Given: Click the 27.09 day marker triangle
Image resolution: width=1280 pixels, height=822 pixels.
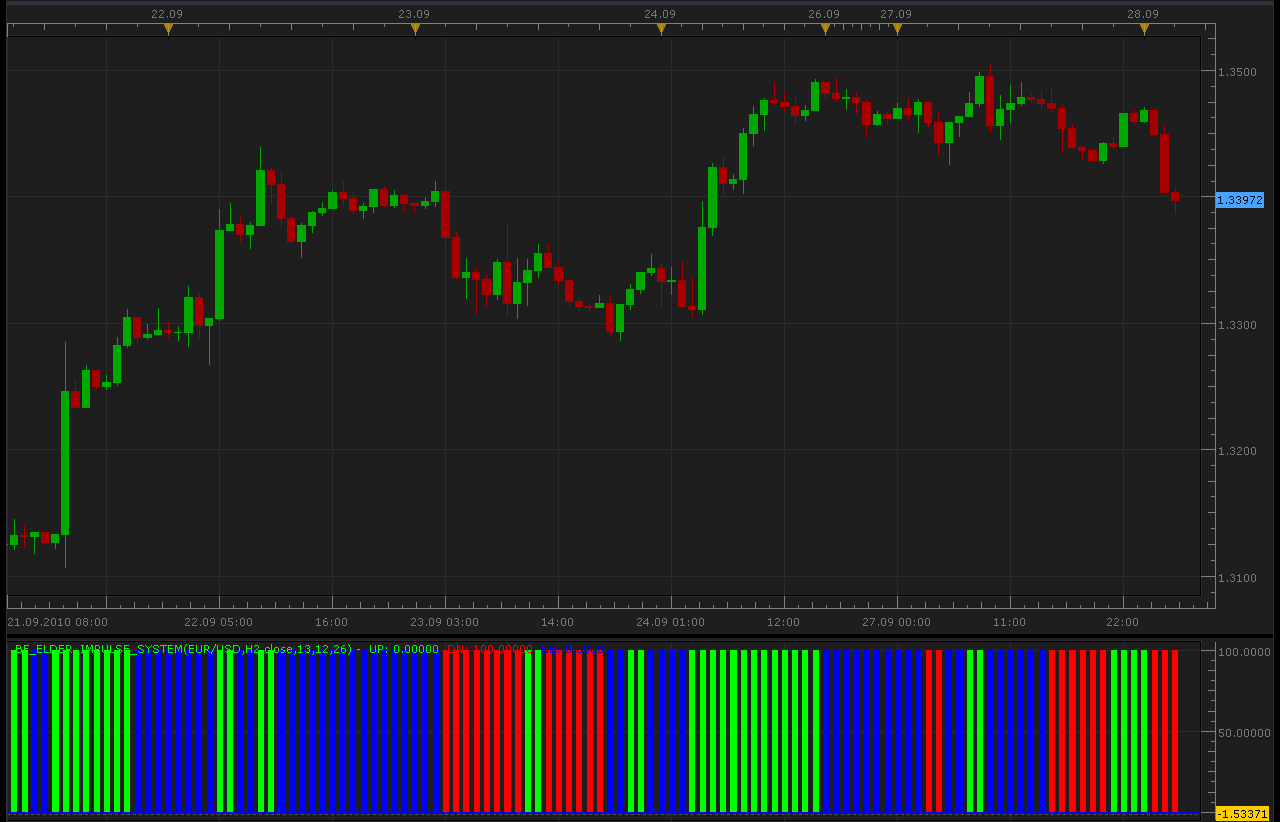Looking at the screenshot, I should click(x=897, y=29).
